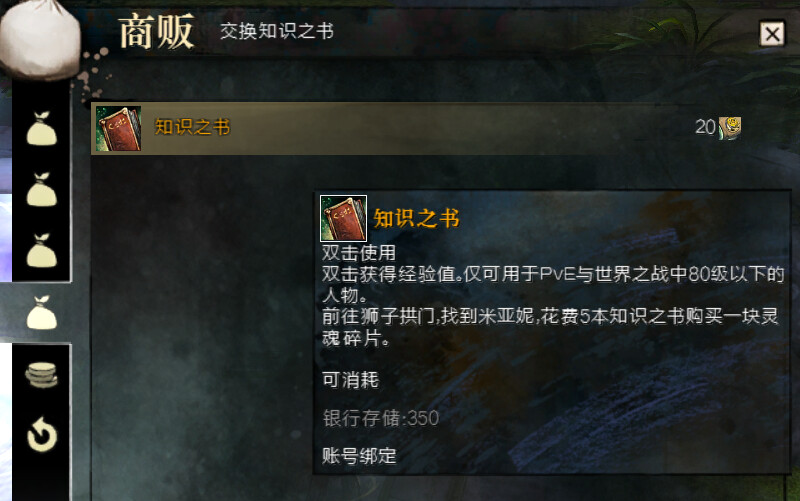Select the third bag vendor tab
This screenshot has width=800, height=501.
point(41,251)
